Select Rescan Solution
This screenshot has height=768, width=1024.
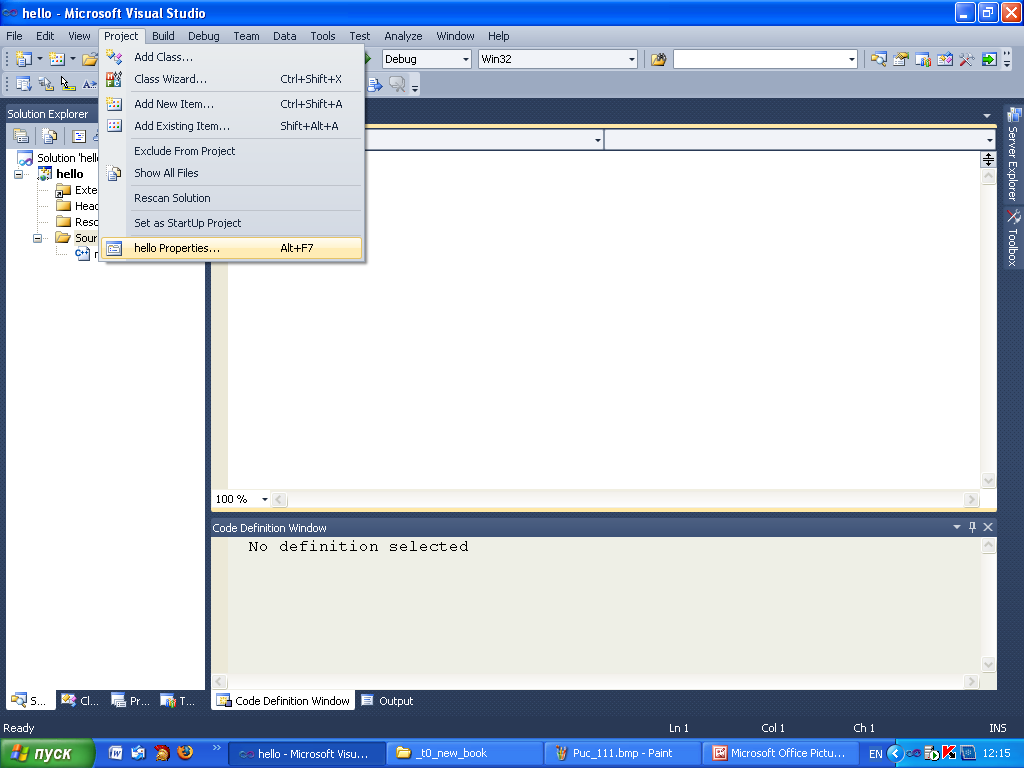232,198
